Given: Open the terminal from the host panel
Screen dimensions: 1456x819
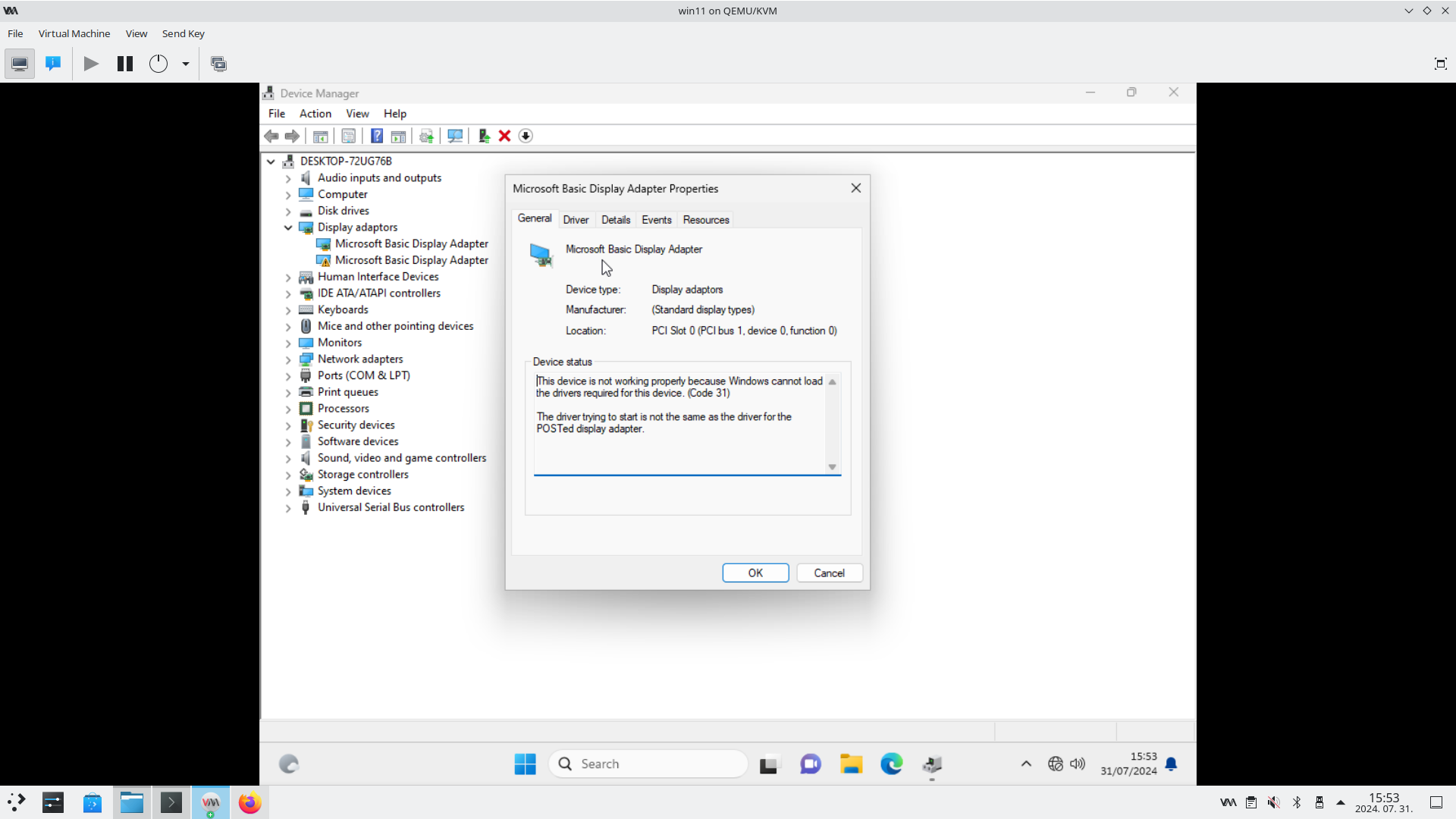Looking at the screenshot, I should [x=171, y=802].
